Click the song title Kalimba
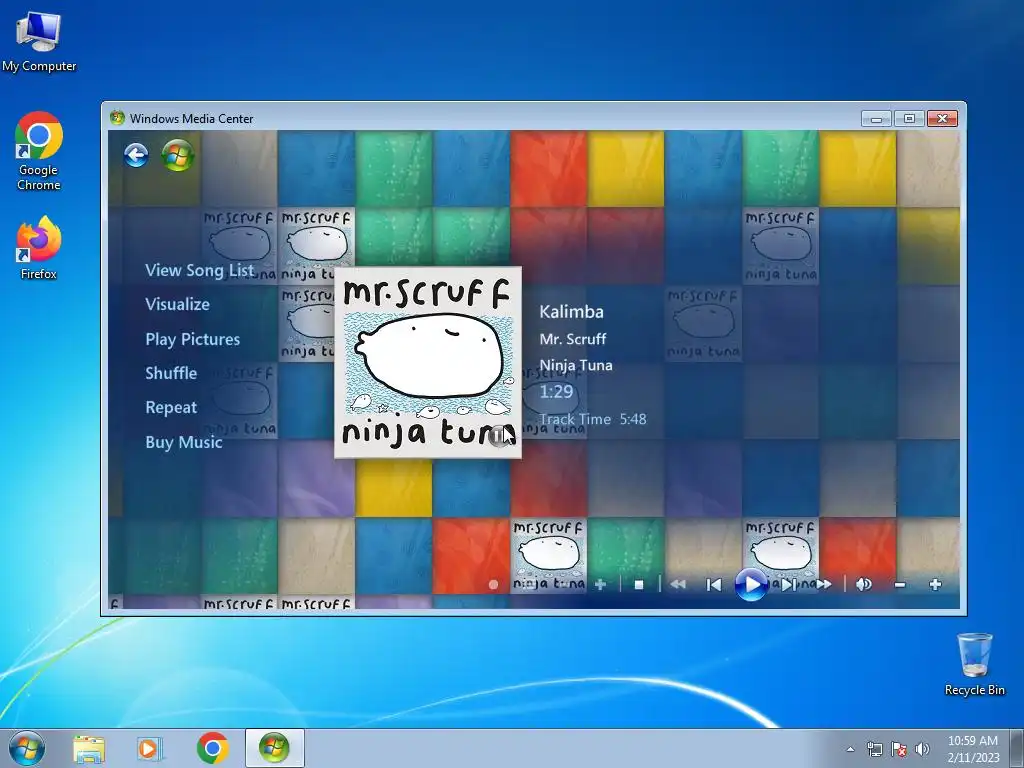The height and width of the screenshot is (768, 1024). pyautogui.click(x=571, y=312)
